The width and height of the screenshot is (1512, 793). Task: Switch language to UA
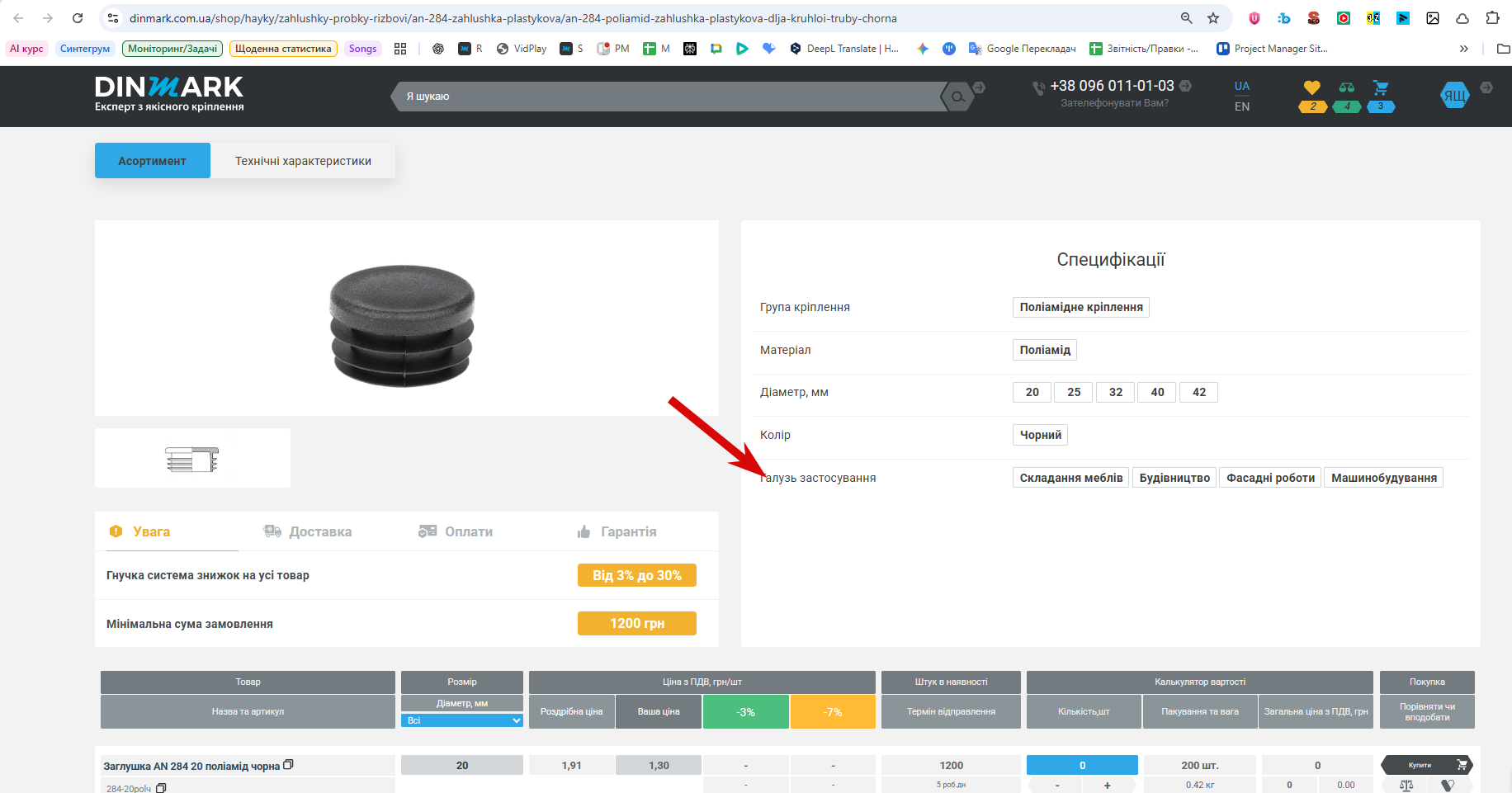(x=1242, y=86)
